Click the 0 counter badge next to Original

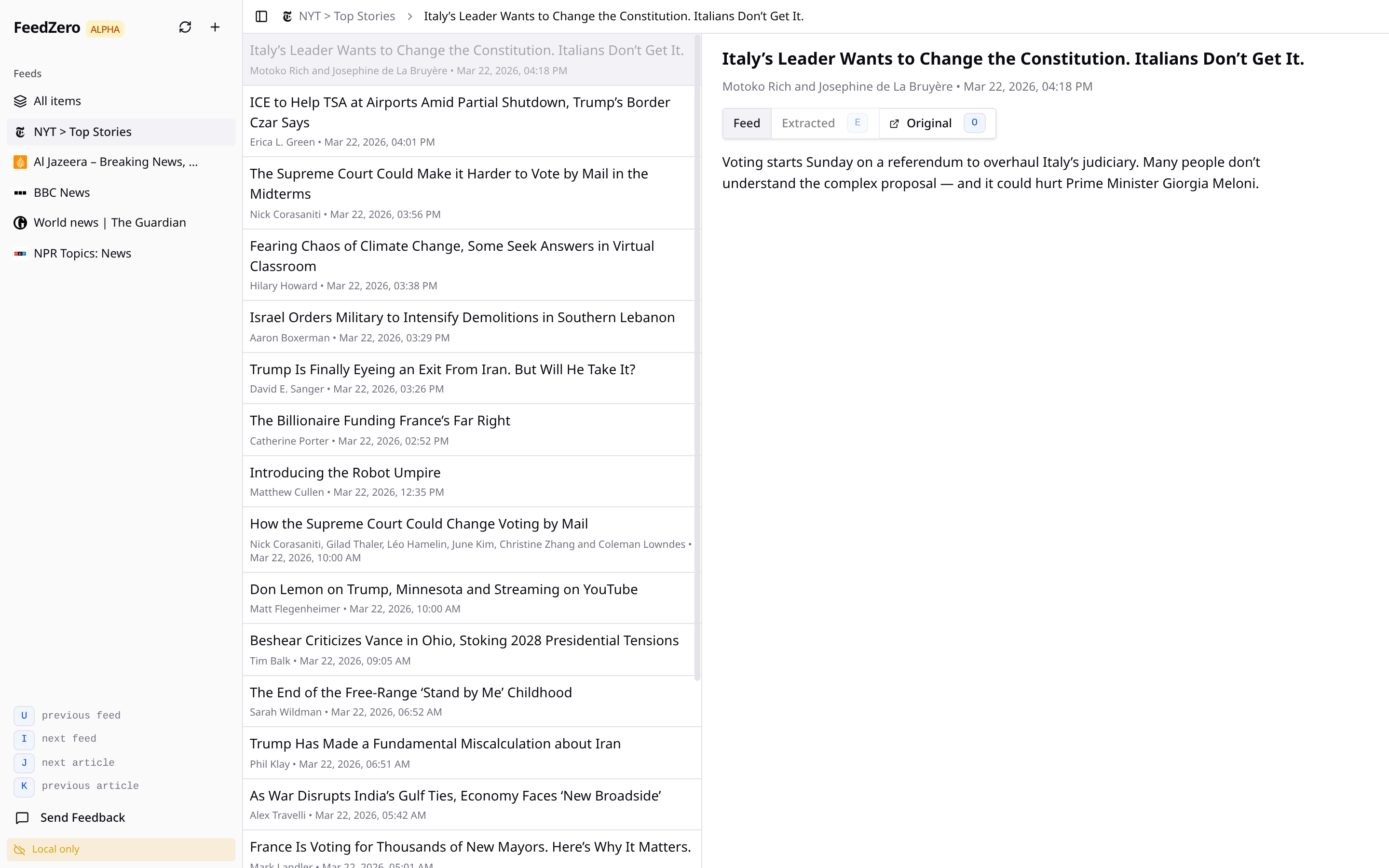coord(974,122)
